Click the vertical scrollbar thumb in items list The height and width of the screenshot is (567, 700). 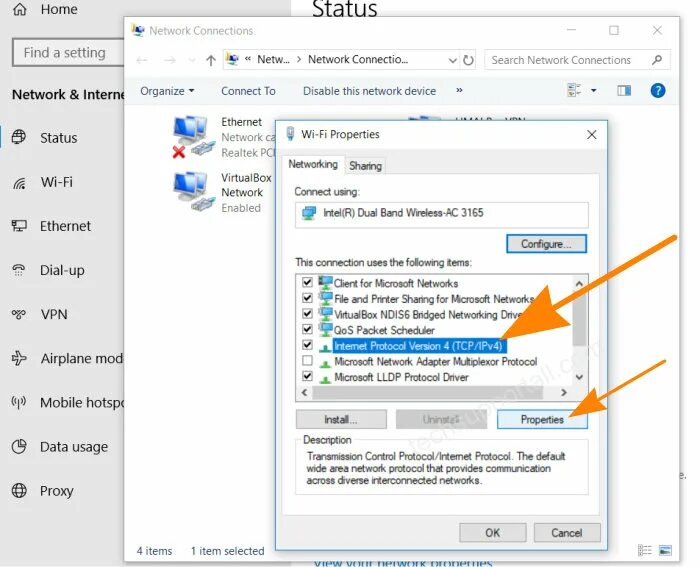[579, 318]
